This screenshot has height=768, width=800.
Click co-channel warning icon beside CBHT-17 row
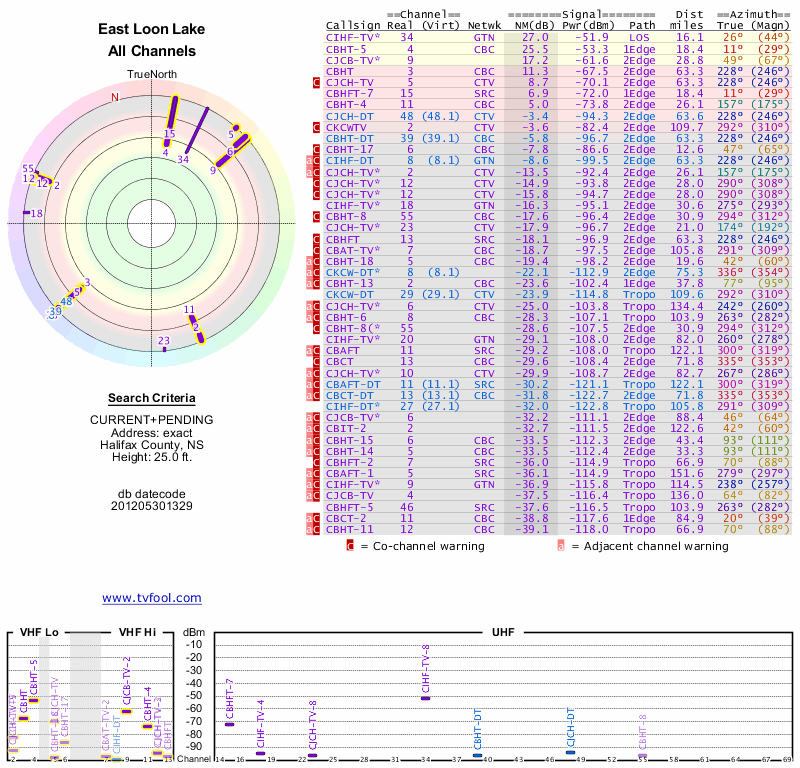point(316,149)
